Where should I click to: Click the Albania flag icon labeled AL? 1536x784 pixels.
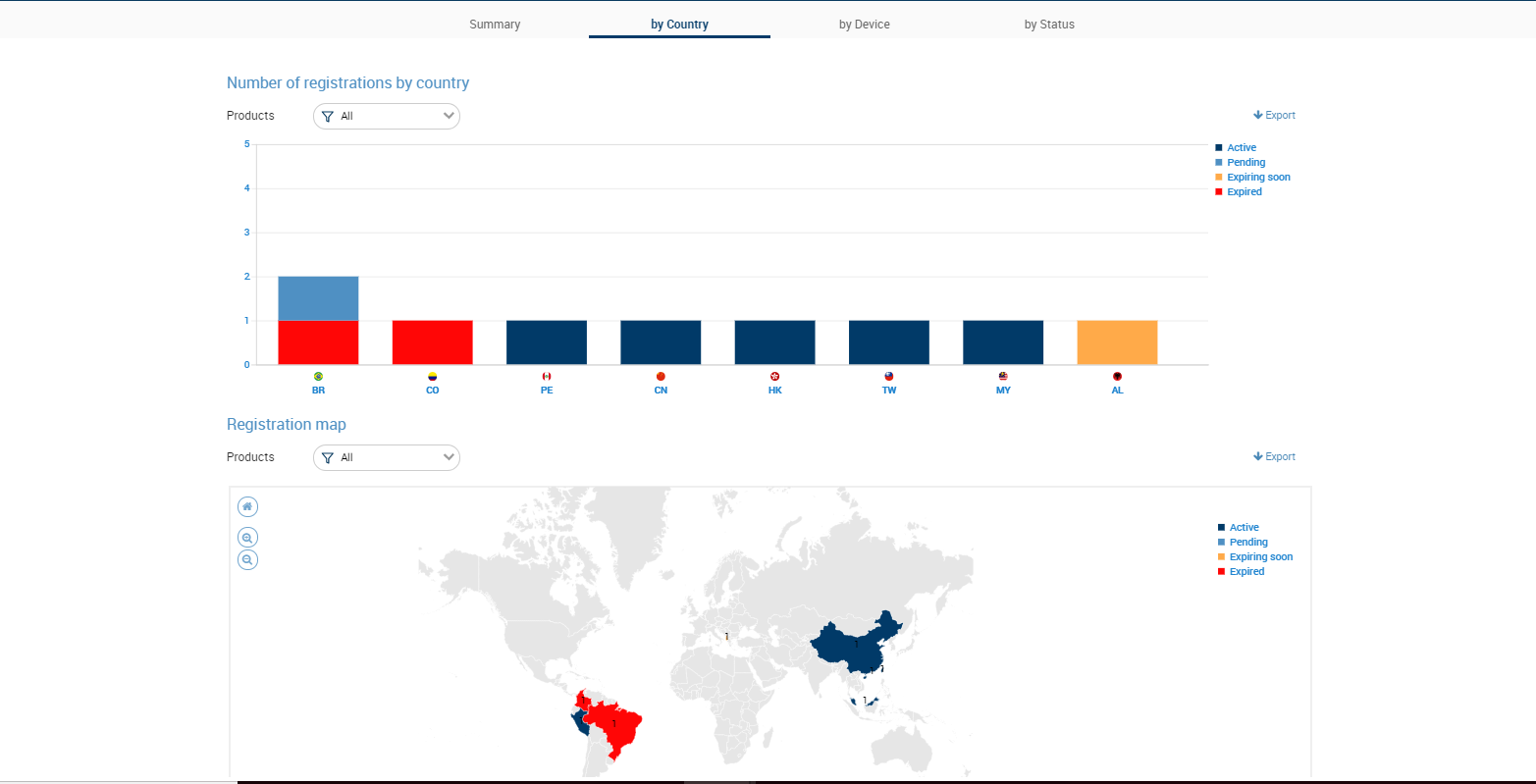[1117, 376]
